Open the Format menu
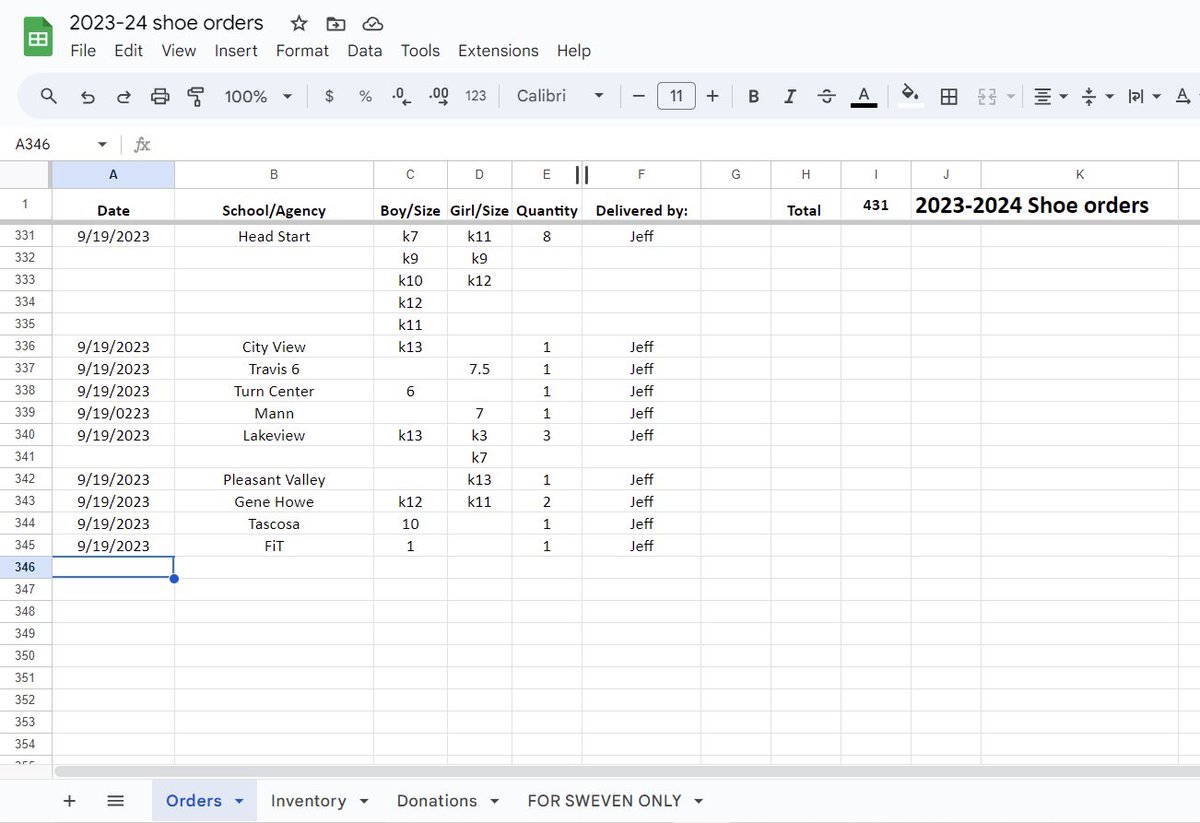Screen dimensions: 1200x823 302,50
